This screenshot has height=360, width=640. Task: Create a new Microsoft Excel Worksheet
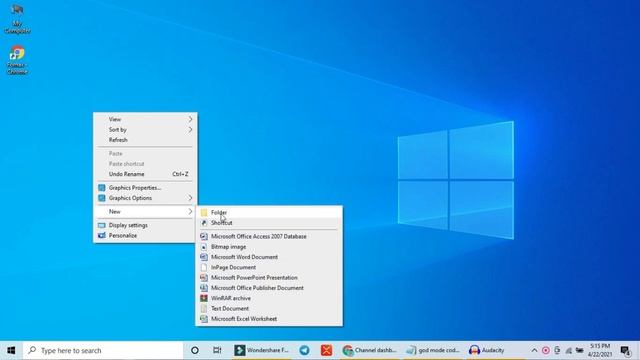tap(269, 319)
